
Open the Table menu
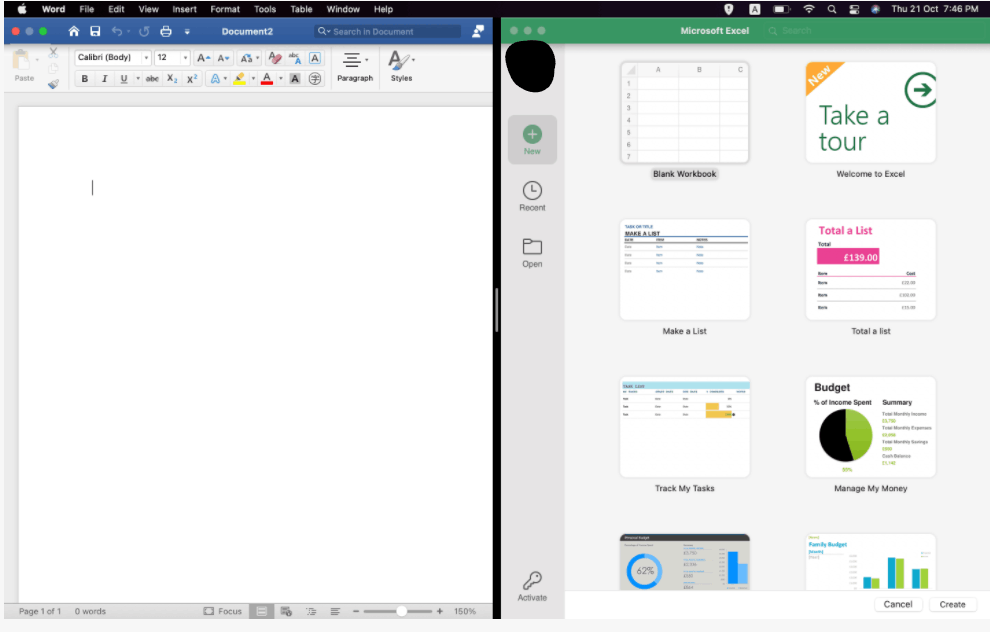[301, 9]
